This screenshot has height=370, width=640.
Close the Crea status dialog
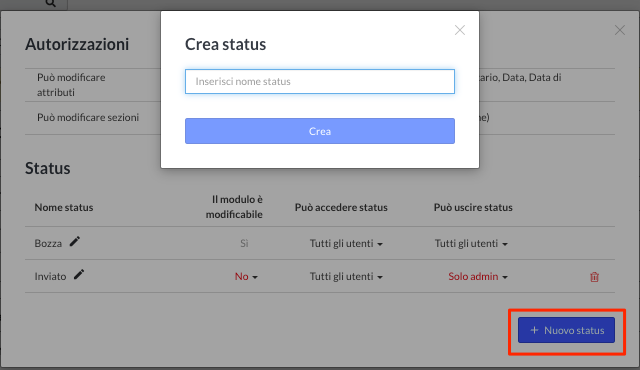pyautogui.click(x=460, y=30)
